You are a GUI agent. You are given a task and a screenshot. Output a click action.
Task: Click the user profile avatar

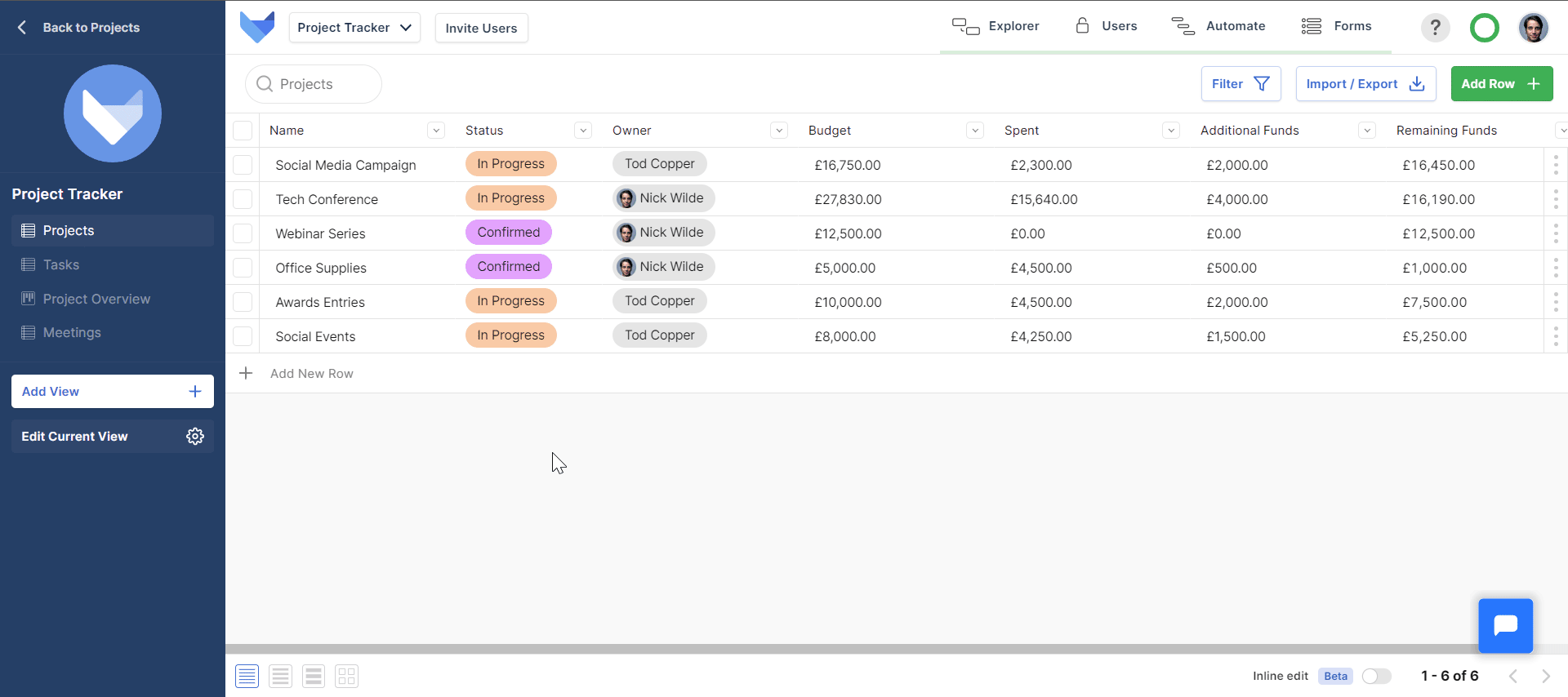1533,28
